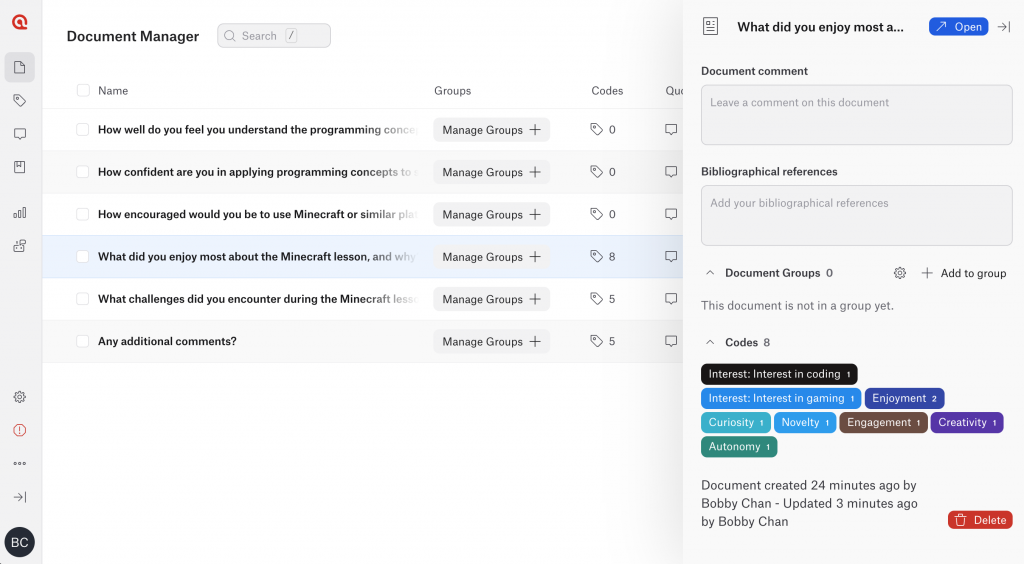Image resolution: width=1024 pixels, height=564 pixels.
Task: Sort by the Codes column header
Action: click(607, 91)
